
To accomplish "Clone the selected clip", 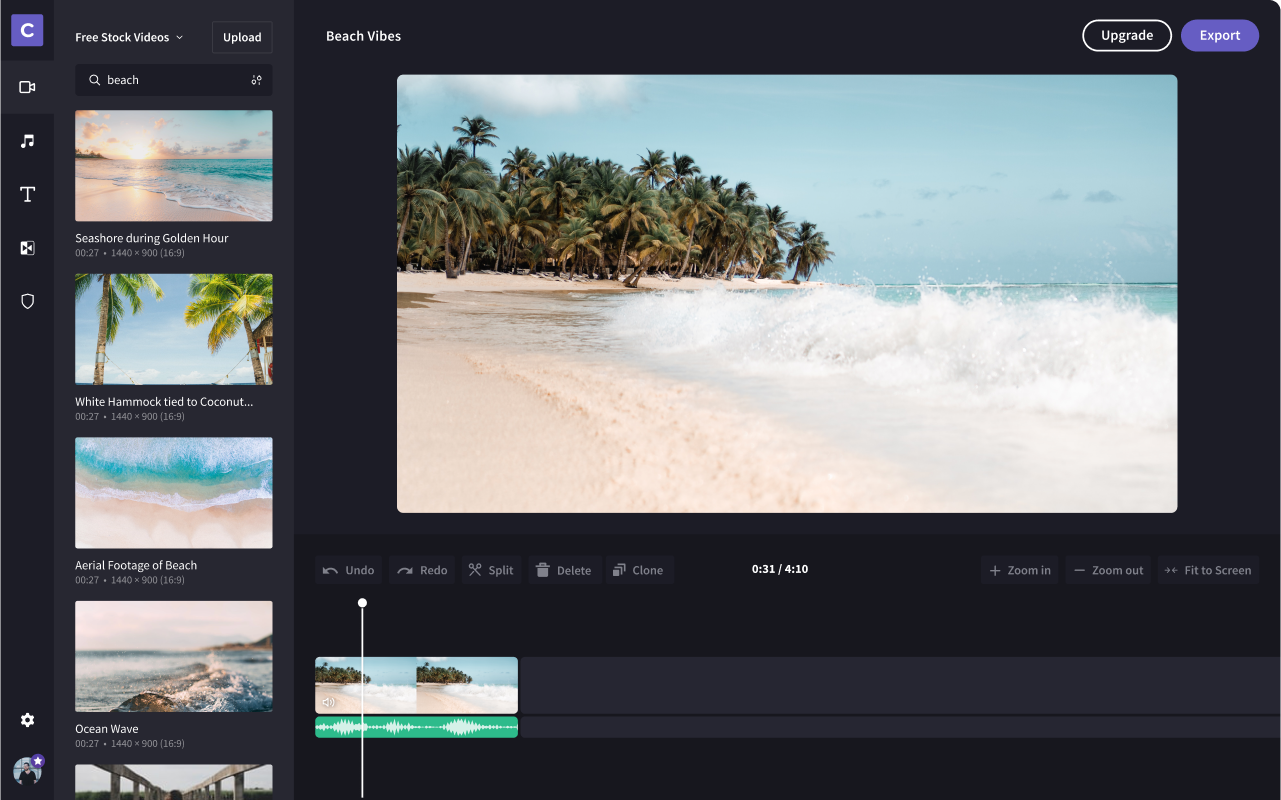I will point(638,570).
